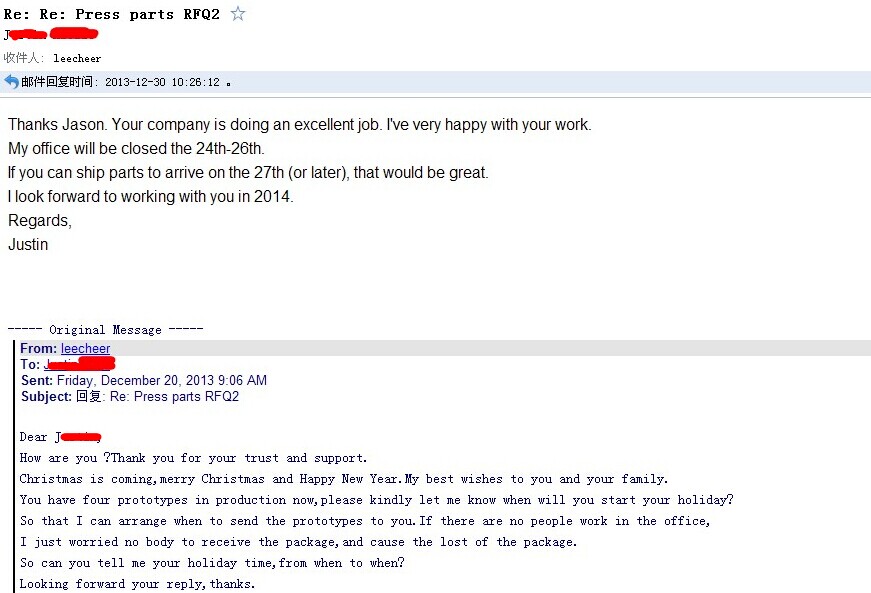This screenshot has height=593, width=871.
Task: Click the redacted sender name under the subject
Action: [x=51, y=34]
